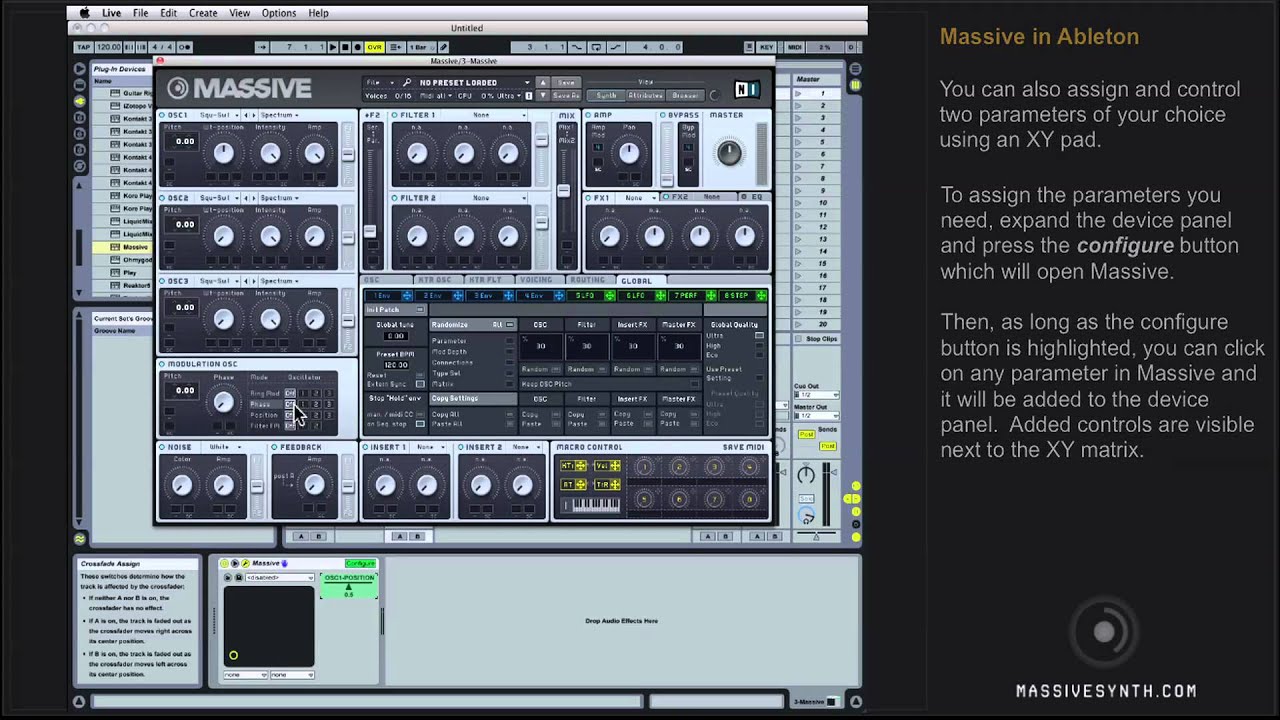The height and width of the screenshot is (720, 1280).
Task: Click Ableton's transport play button
Action: tap(333, 47)
